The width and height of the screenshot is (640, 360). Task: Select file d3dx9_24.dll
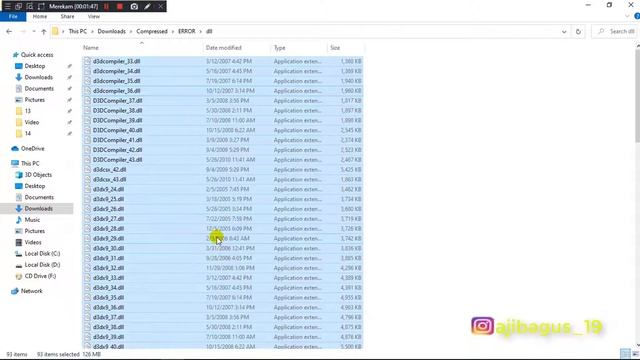coord(108,189)
